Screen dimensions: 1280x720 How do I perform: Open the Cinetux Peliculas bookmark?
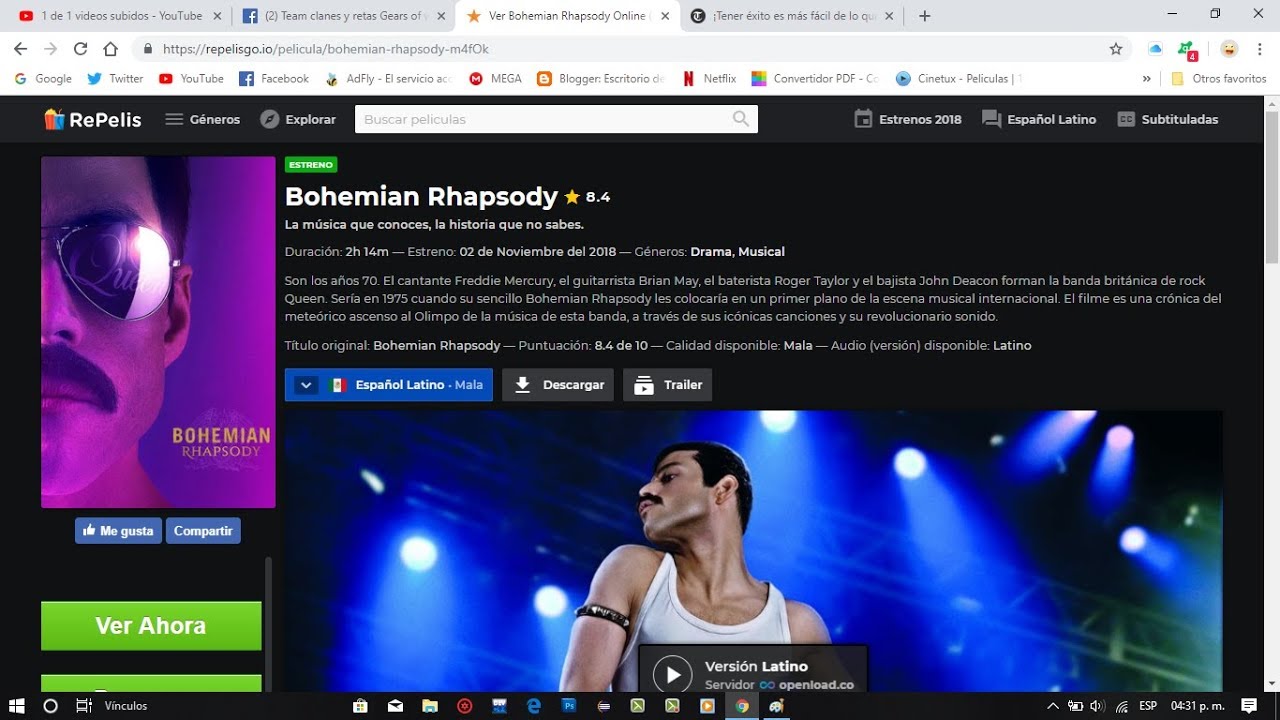click(x=959, y=78)
